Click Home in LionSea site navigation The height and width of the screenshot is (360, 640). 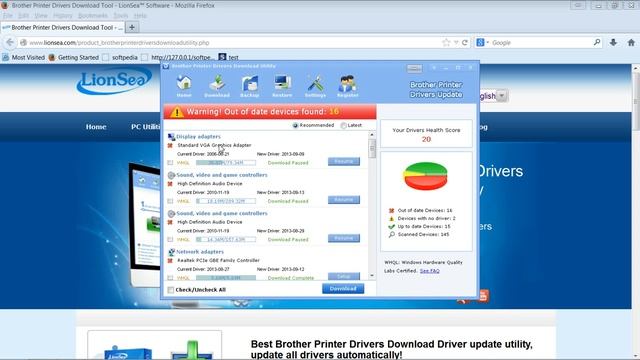tap(96, 127)
